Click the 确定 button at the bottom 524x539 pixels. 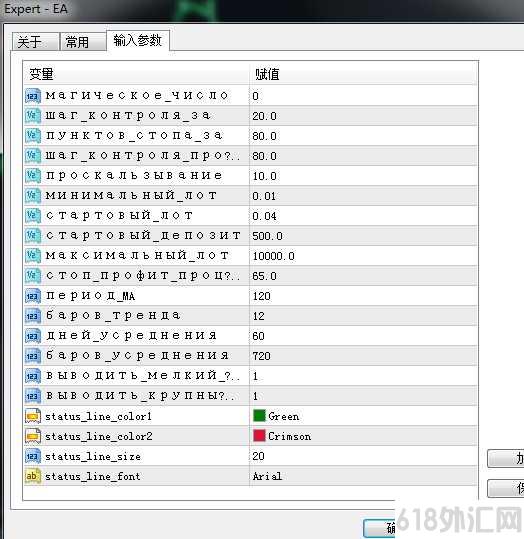(x=380, y=528)
